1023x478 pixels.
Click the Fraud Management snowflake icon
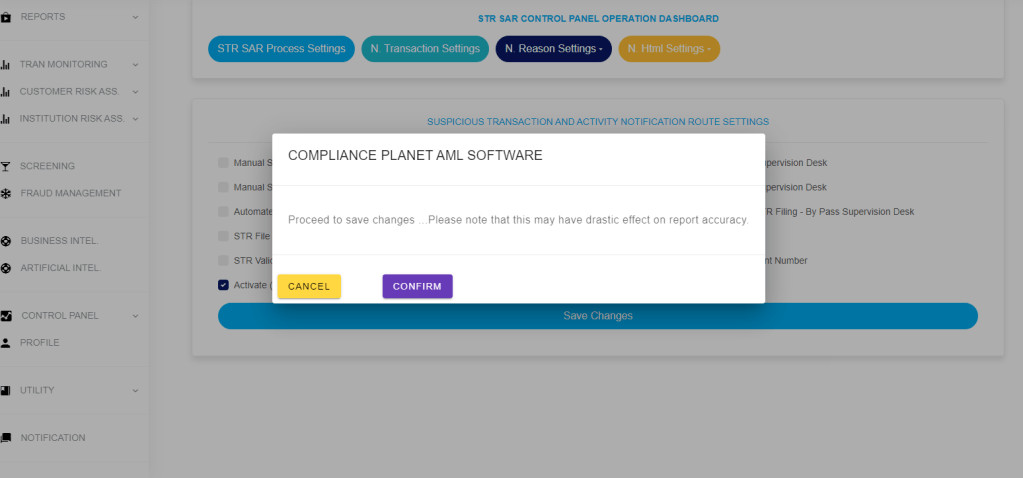tap(6, 193)
